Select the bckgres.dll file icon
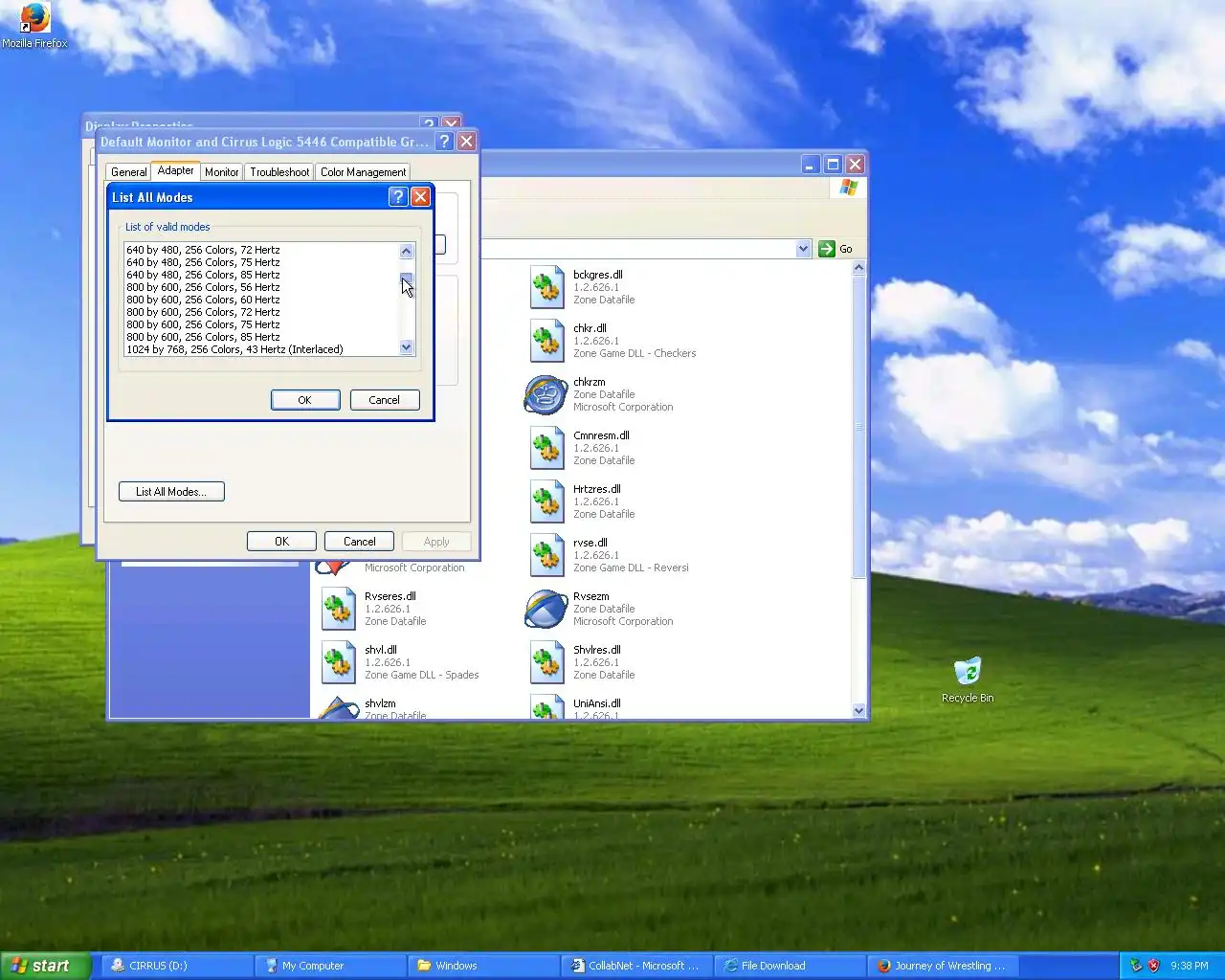Viewport: 1225px width, 980px height. (546, 287)
